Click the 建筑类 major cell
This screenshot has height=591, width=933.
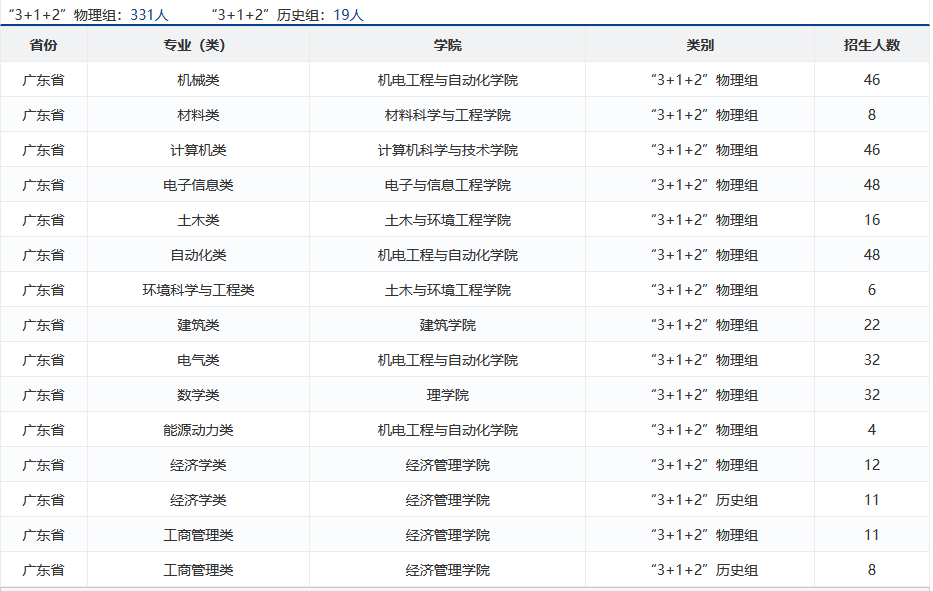pyautogui.click(x=198, y=325)
